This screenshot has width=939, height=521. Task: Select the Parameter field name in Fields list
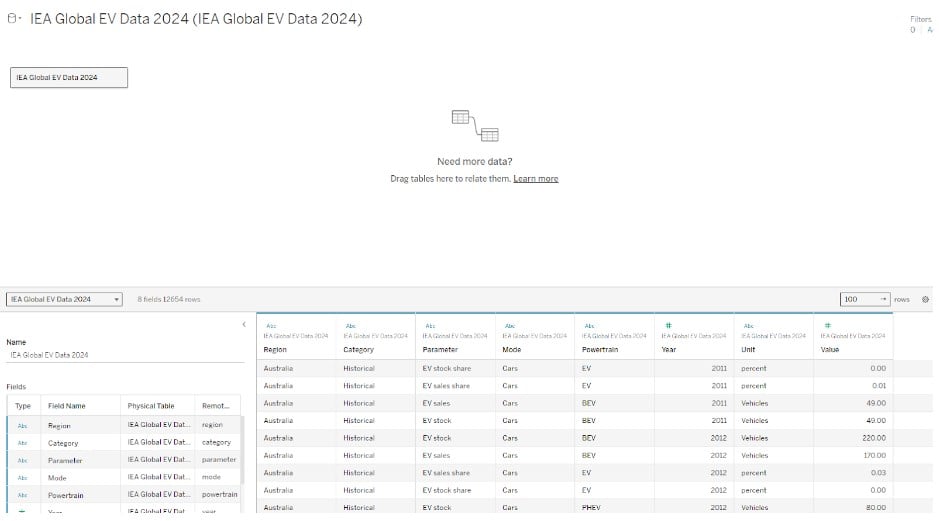point(65,461)
